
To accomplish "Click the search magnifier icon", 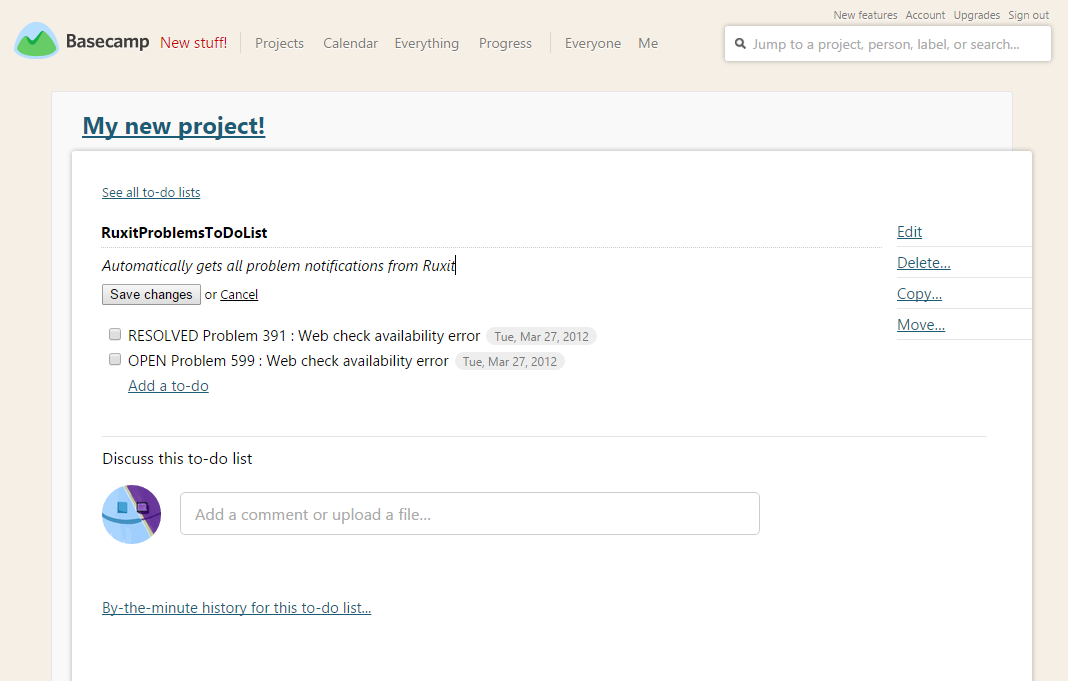I will [x=740, y=44].
